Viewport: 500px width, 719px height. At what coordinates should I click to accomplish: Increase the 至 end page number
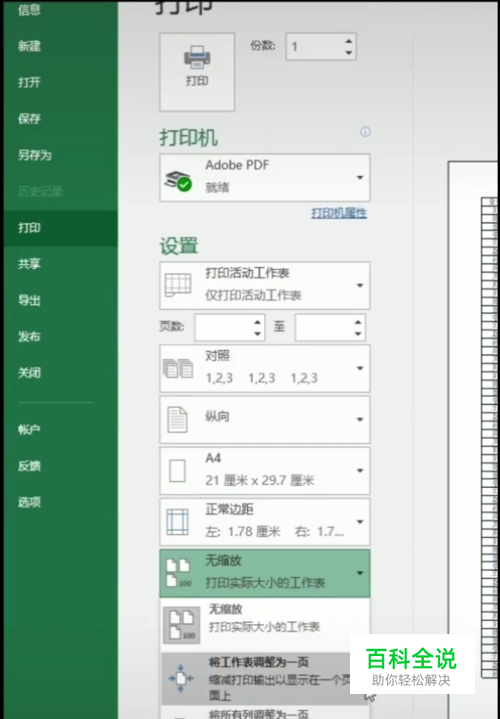coord(358,322)
